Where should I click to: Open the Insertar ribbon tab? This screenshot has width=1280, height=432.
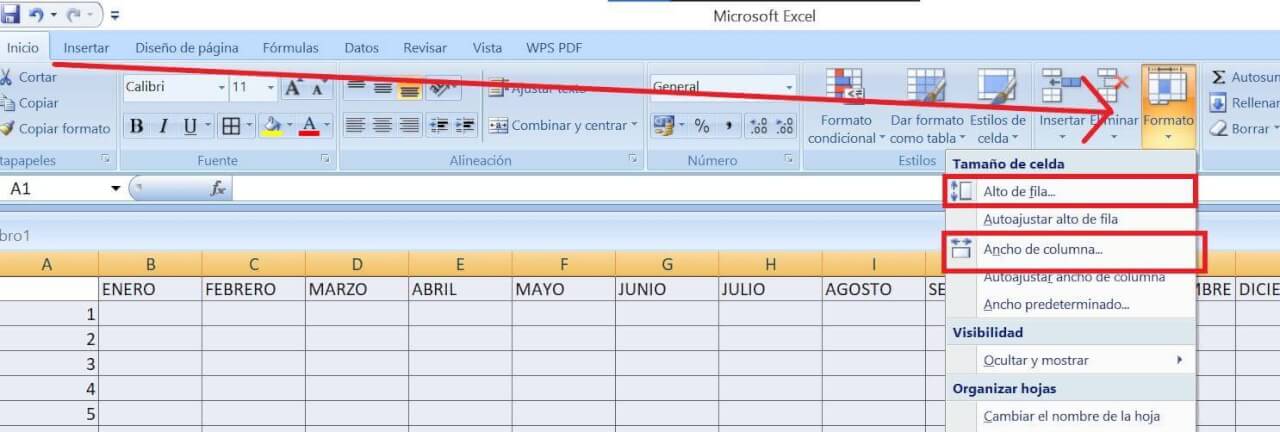pyautogui.click(x=86, y=47)
